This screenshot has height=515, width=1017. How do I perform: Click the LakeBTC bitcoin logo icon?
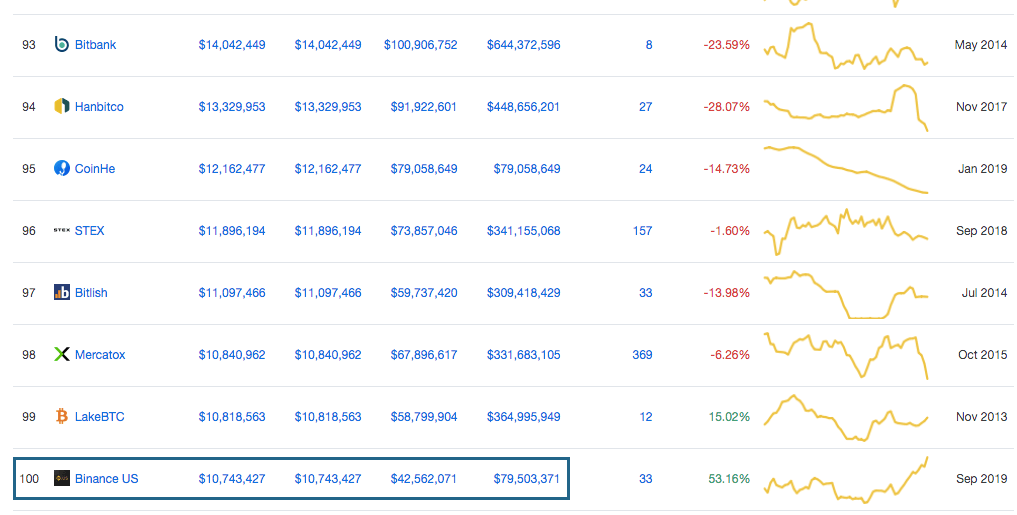[x=62, y=416]
